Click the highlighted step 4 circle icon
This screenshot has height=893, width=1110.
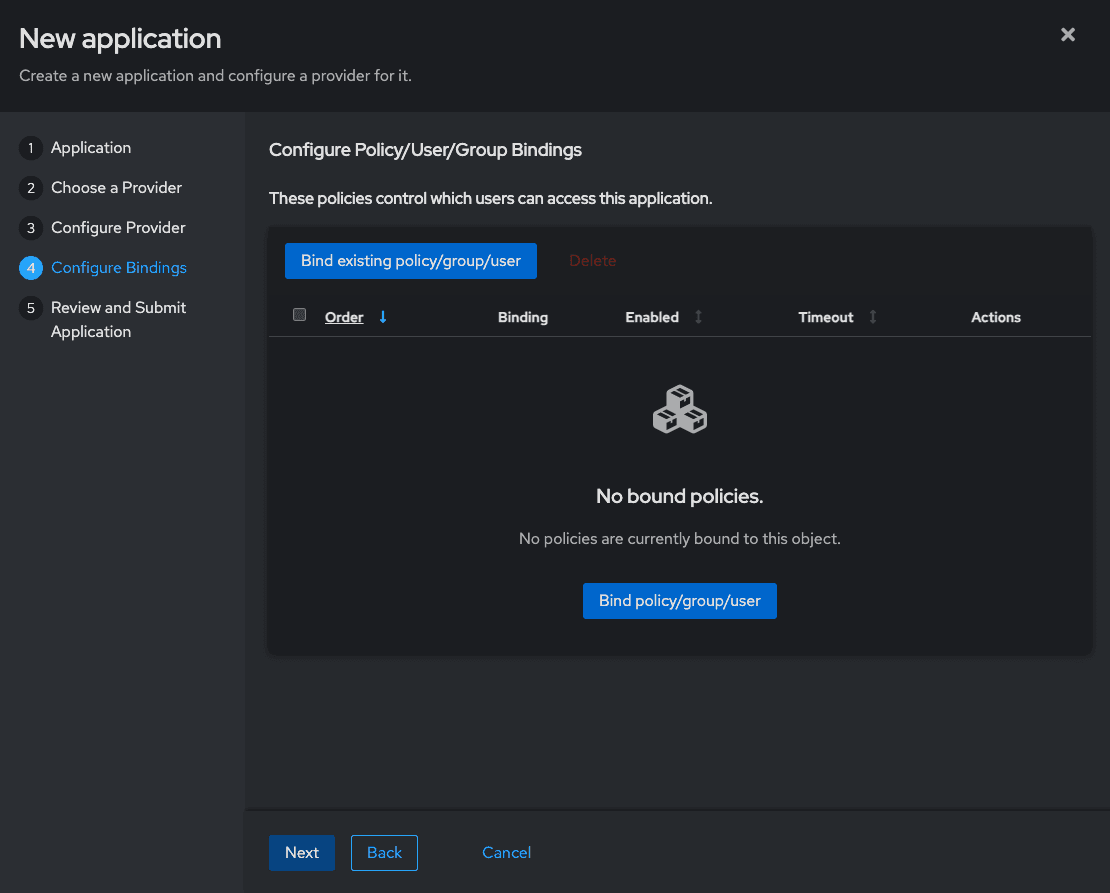pos(30,267)
